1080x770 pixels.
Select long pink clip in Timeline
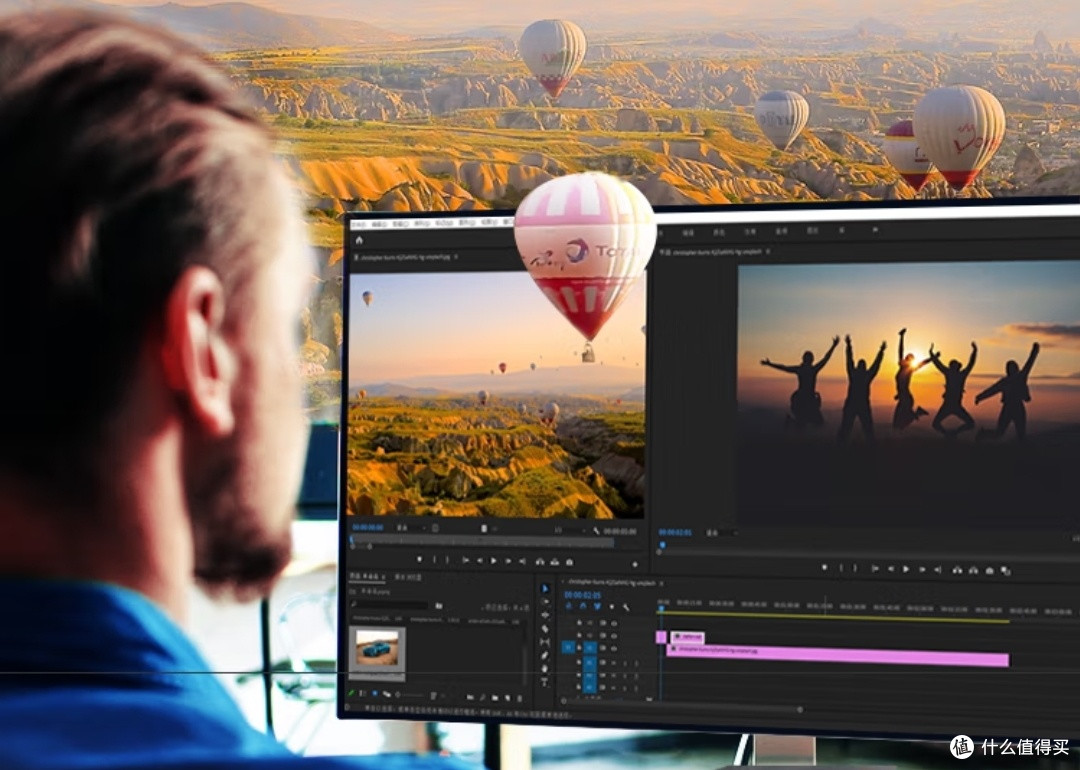838,655
